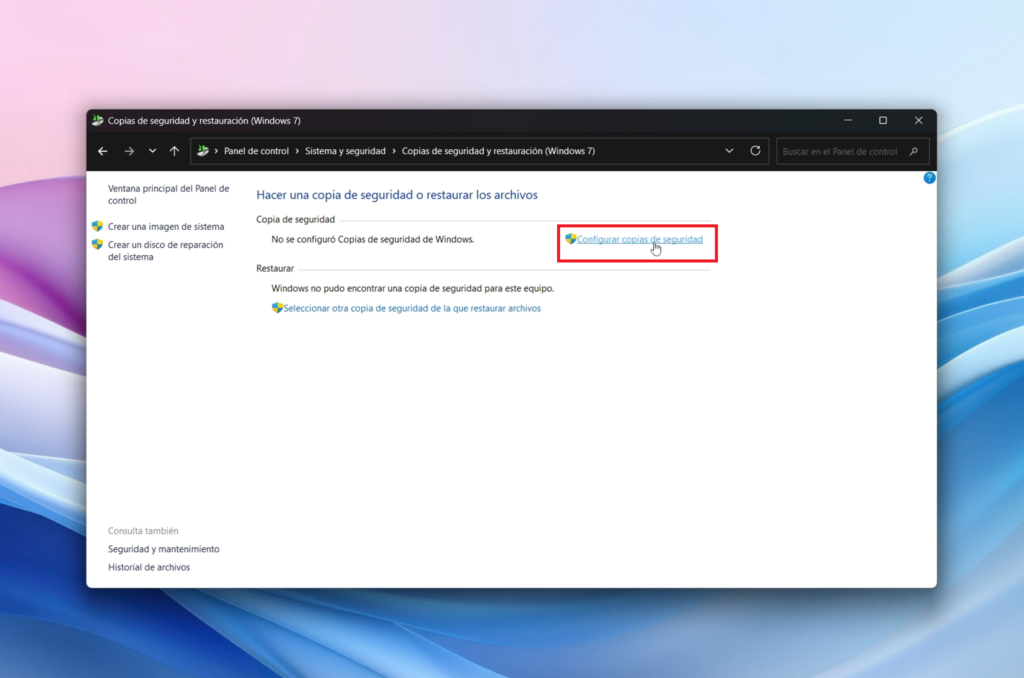The height and width of the screenshot is (678, 1024).
Task: Open Historial de archivos
Action: tap(148, 566)
